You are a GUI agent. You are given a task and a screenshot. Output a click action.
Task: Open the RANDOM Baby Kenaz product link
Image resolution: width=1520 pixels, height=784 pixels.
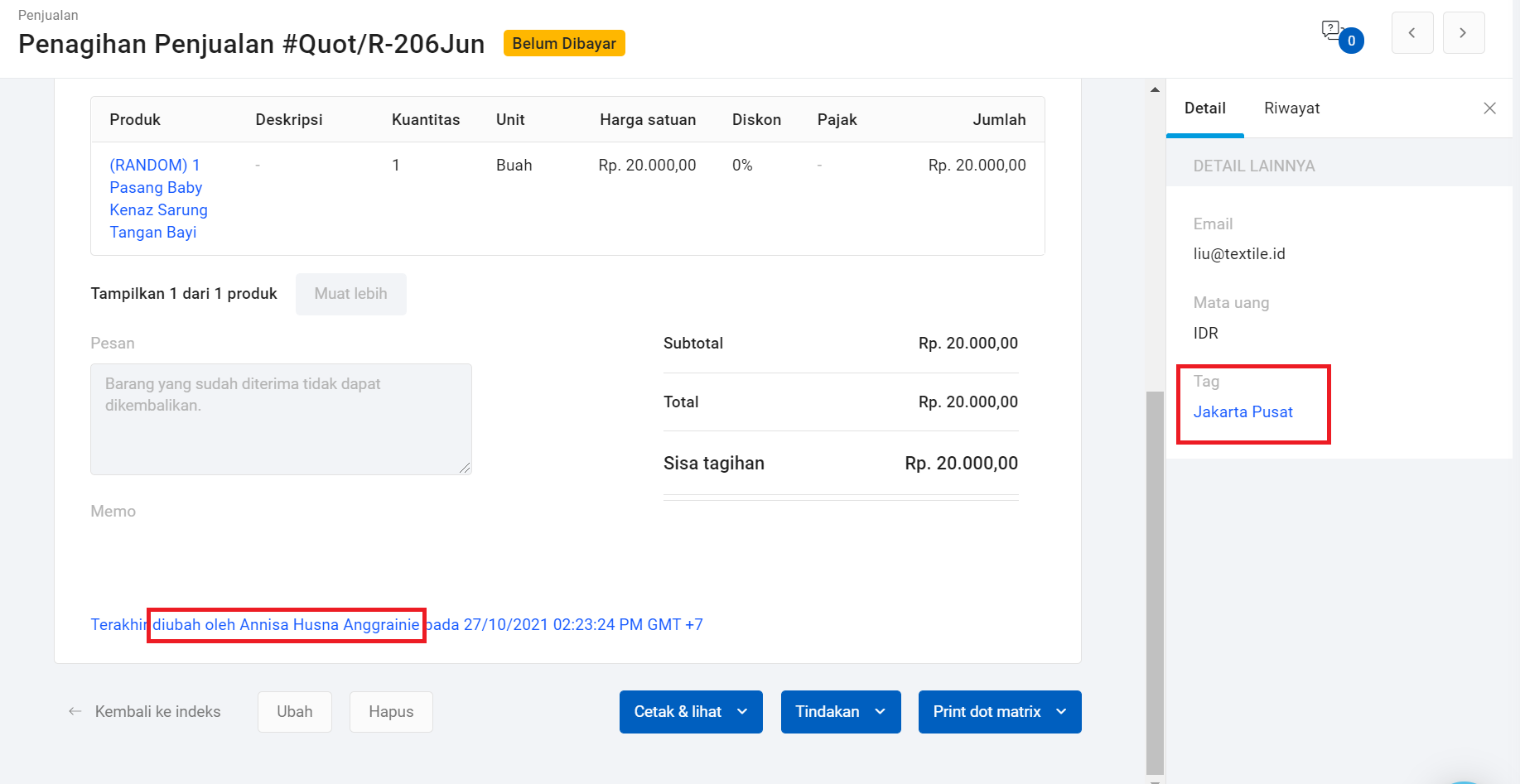tap(157, 199)
